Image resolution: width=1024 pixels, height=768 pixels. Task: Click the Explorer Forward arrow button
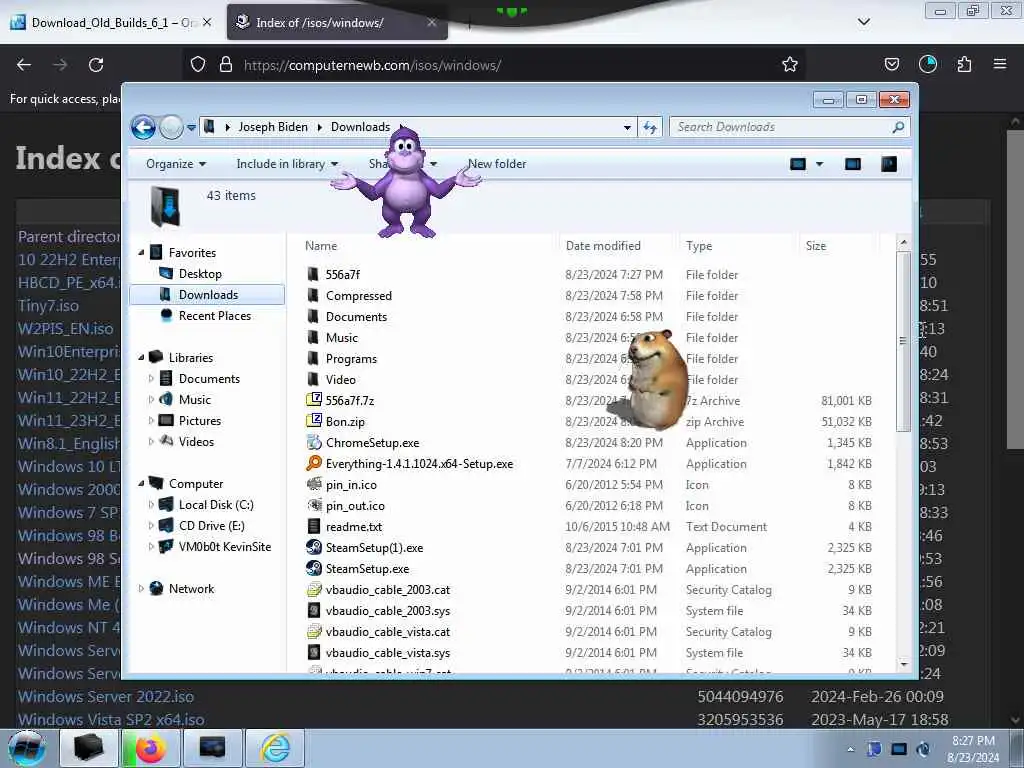171,127
